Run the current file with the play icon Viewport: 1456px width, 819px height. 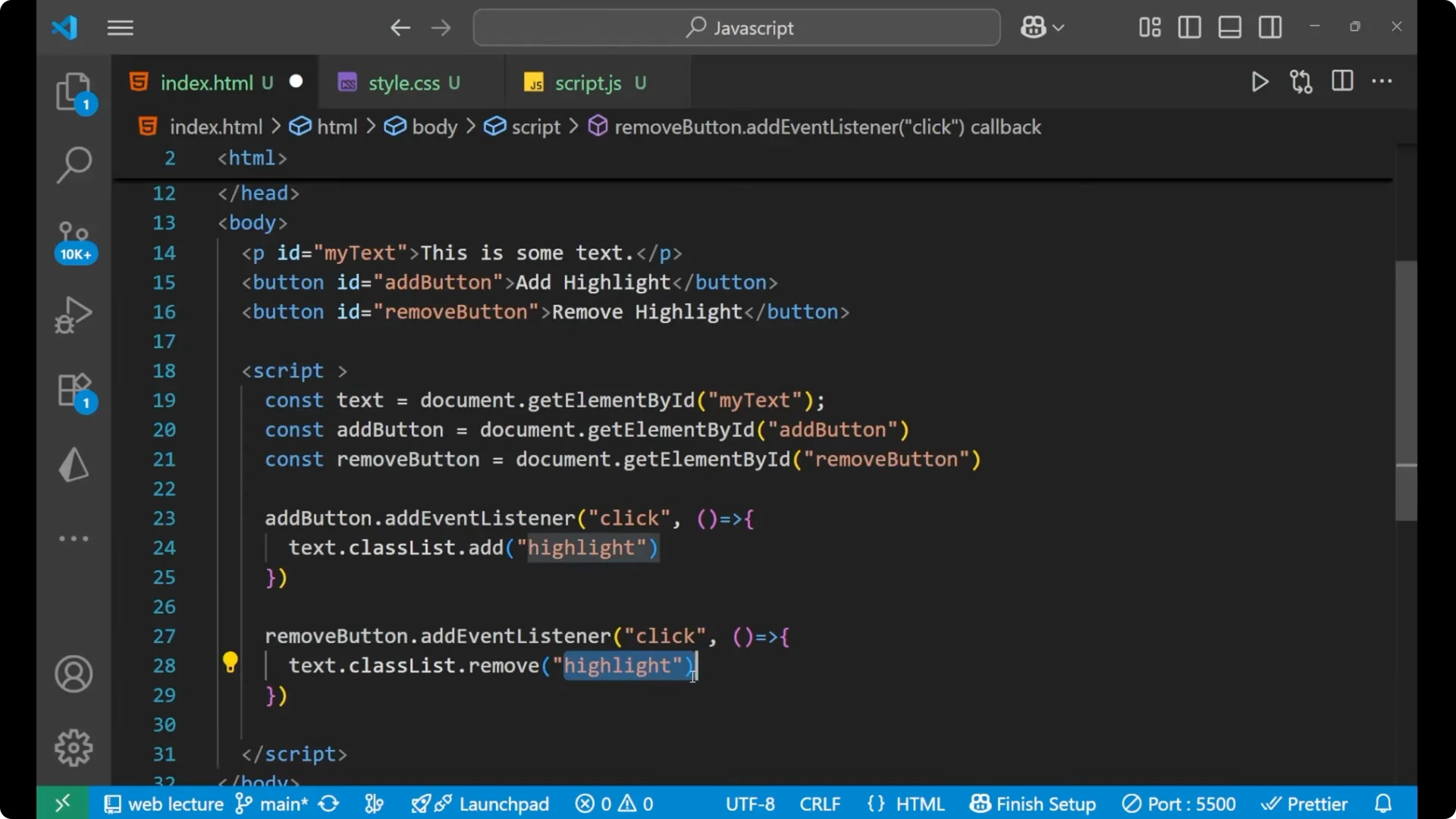[1260, 82]
